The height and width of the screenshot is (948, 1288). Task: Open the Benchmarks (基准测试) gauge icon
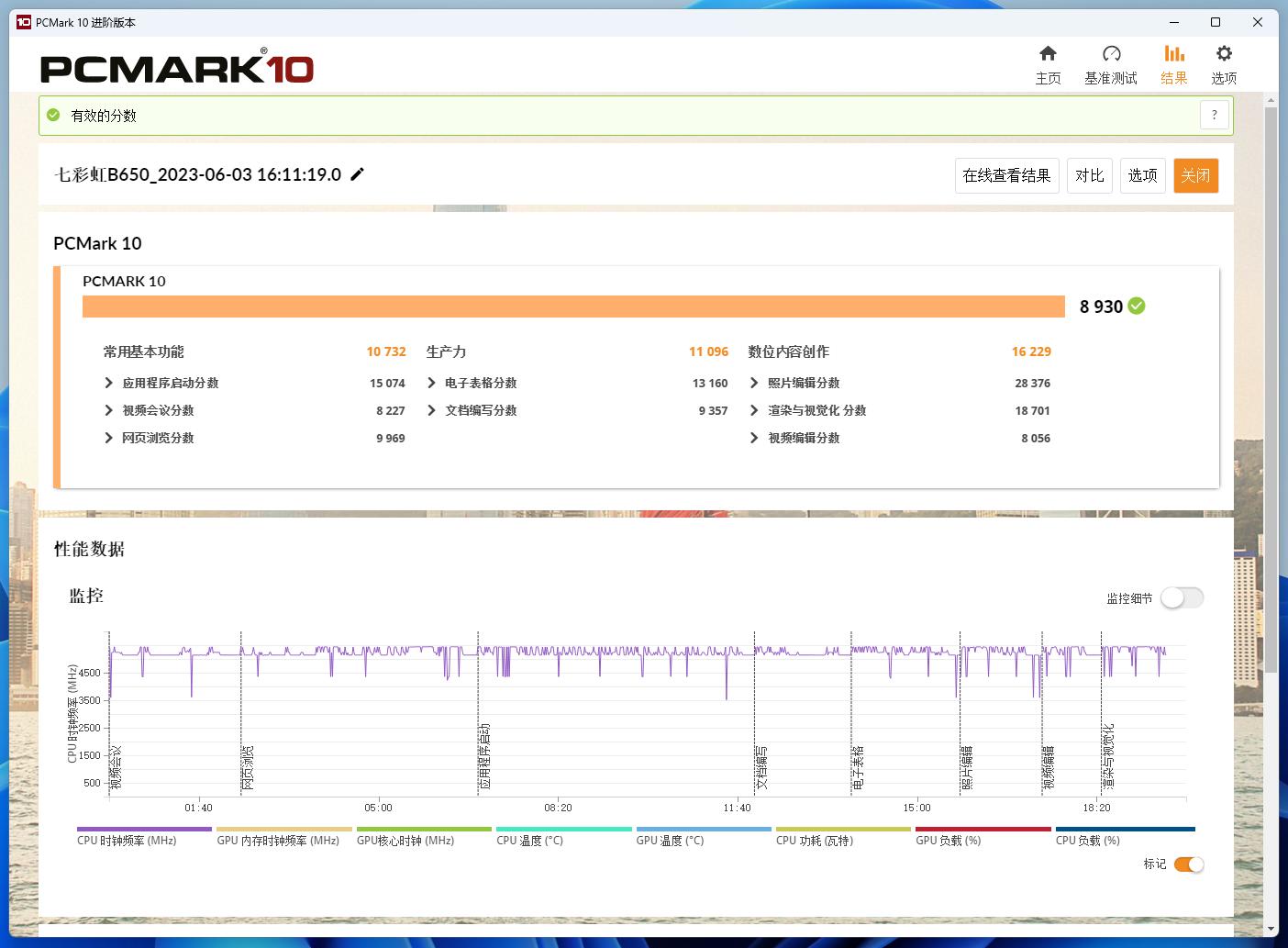click(x=1110, y=54)
